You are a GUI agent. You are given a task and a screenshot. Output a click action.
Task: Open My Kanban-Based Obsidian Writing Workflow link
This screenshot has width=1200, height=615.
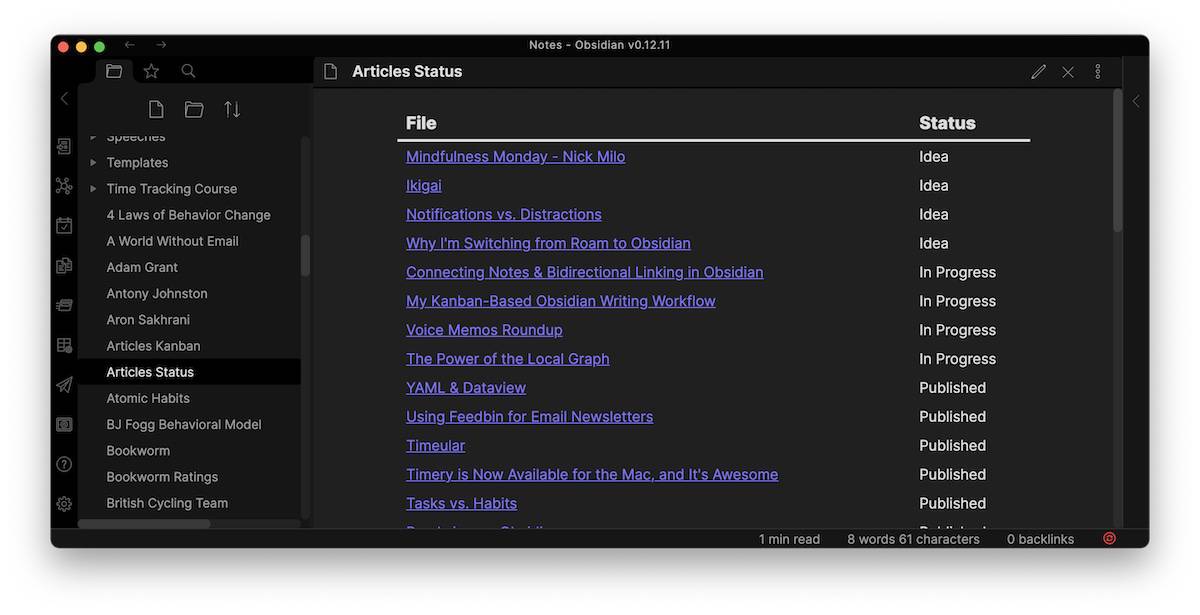[x=561, y=301]
